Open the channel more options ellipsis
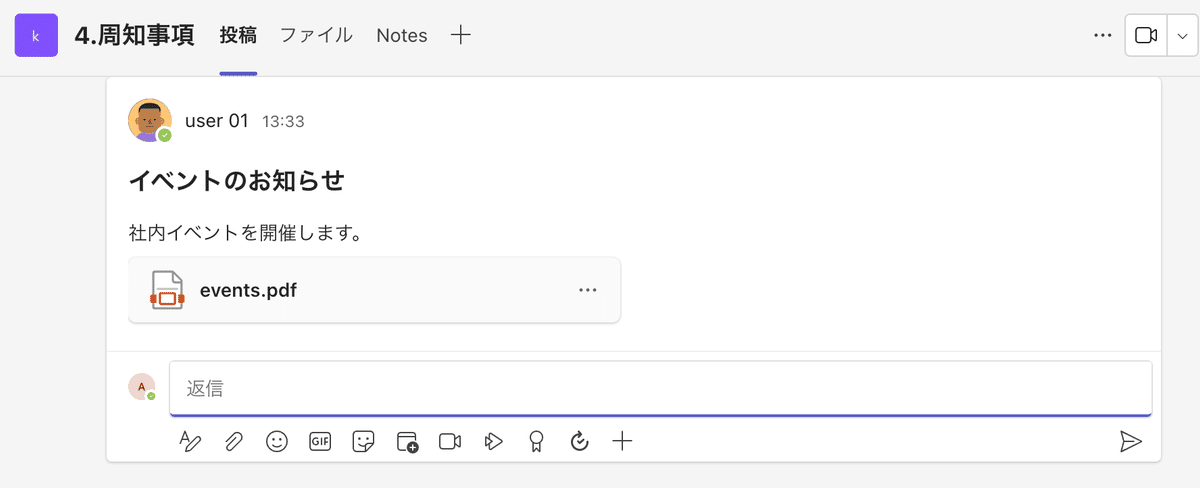Viewport: 1200px width, 488px height. [x=1103, y=36]
